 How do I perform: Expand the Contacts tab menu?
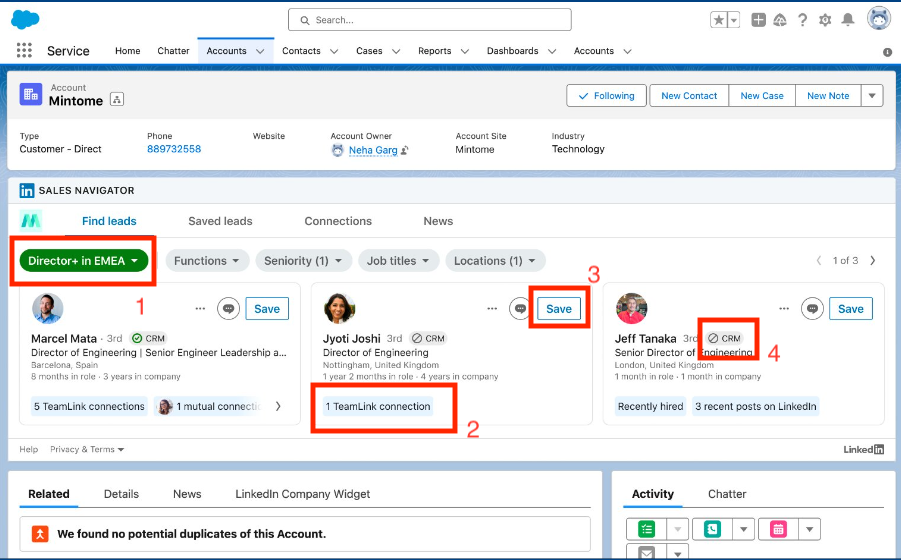(334, 51)
